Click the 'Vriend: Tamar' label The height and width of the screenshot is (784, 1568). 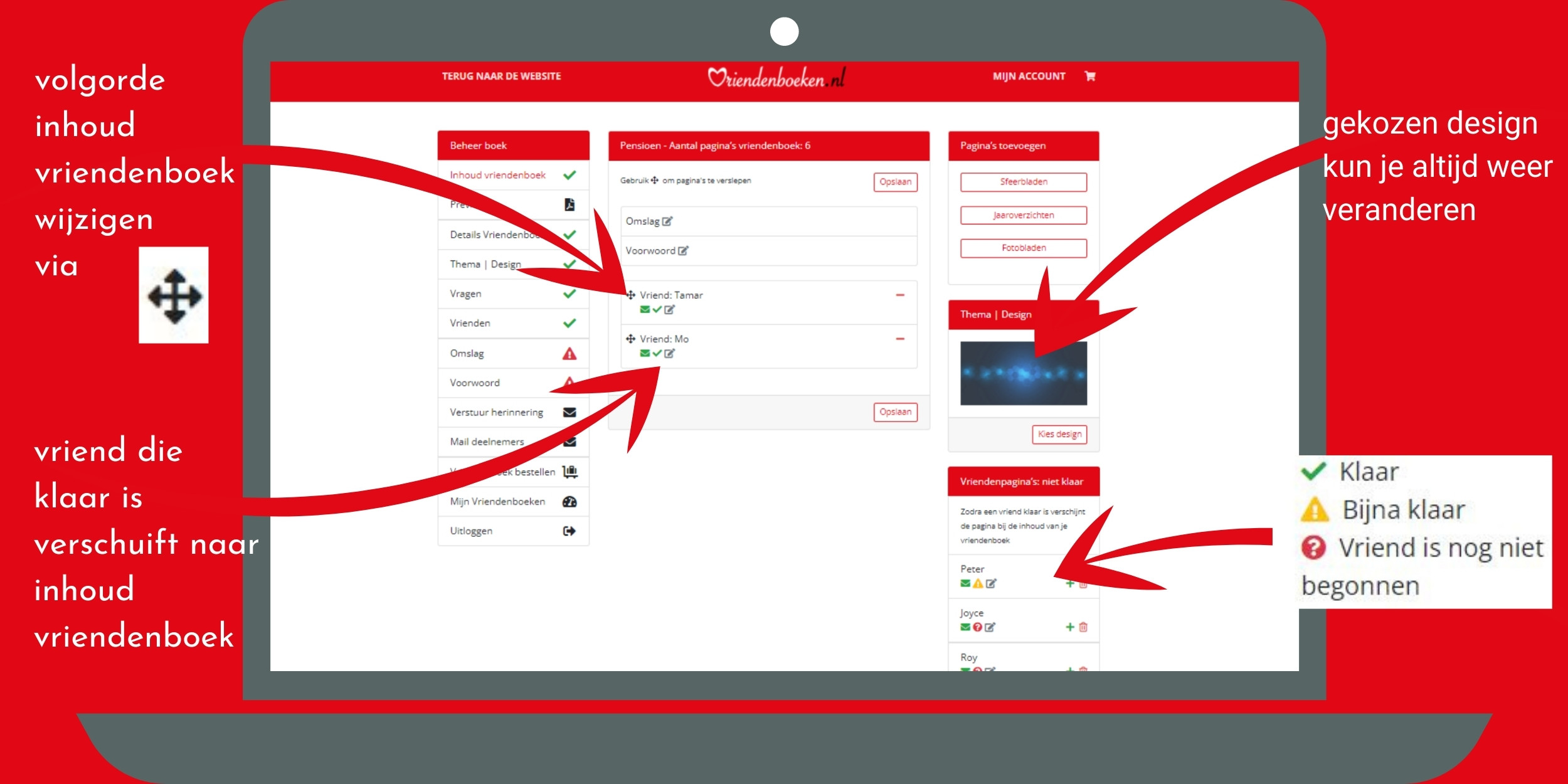[671, 295]
